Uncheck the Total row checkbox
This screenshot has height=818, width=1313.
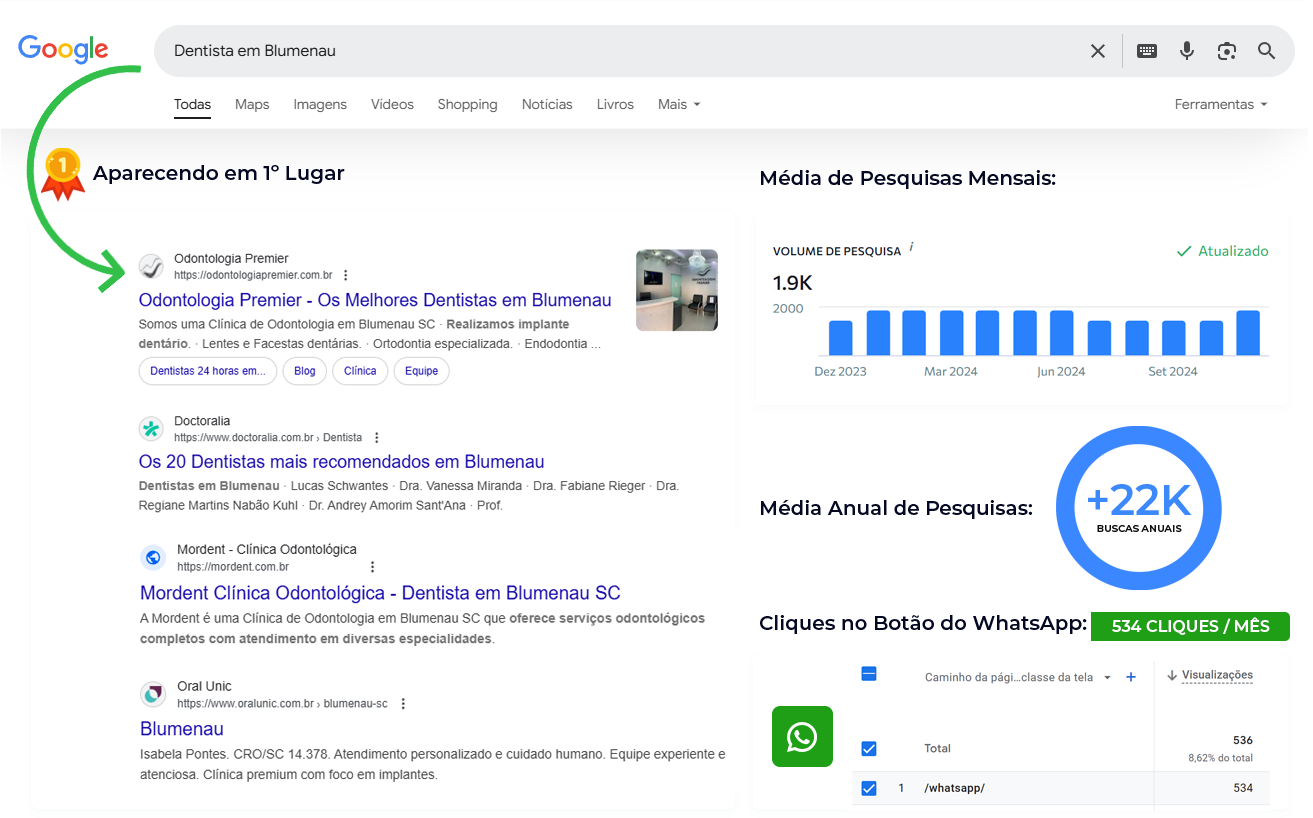coord(869,748)
